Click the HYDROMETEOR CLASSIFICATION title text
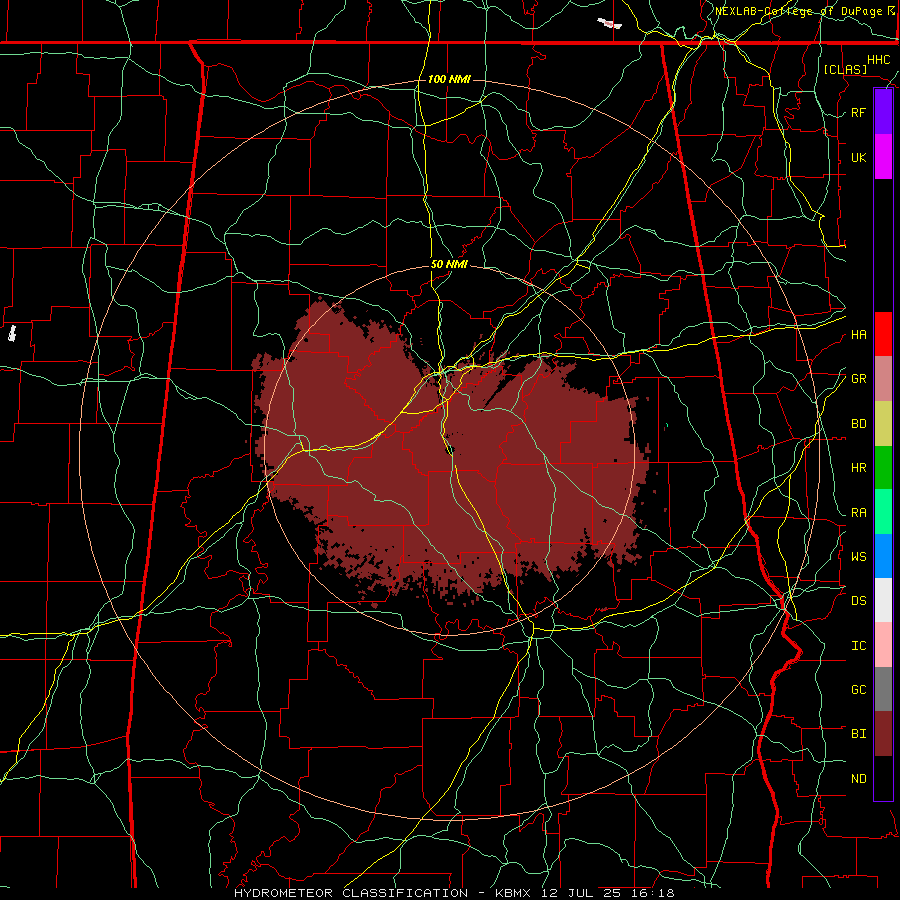This screenshot has height=900, width=900. (x=351, y=893)
